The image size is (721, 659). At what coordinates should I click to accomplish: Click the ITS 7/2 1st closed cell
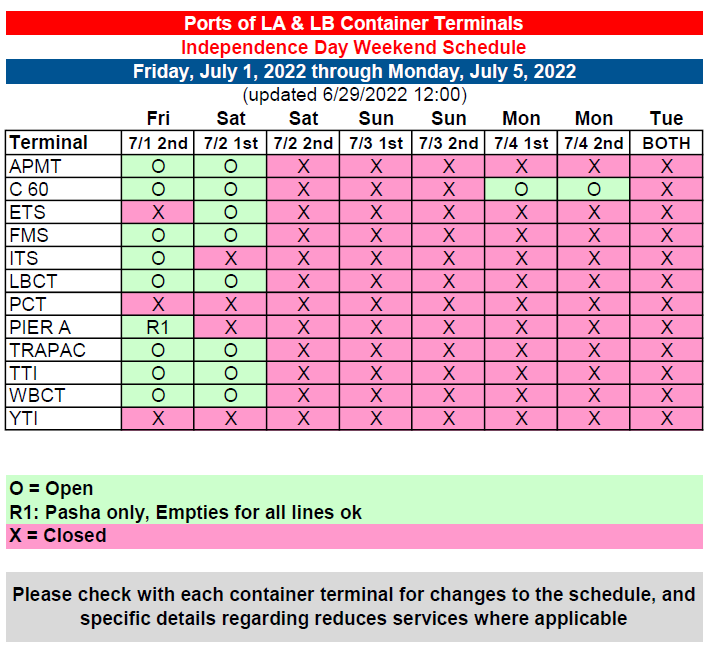(x=230, y=258)
